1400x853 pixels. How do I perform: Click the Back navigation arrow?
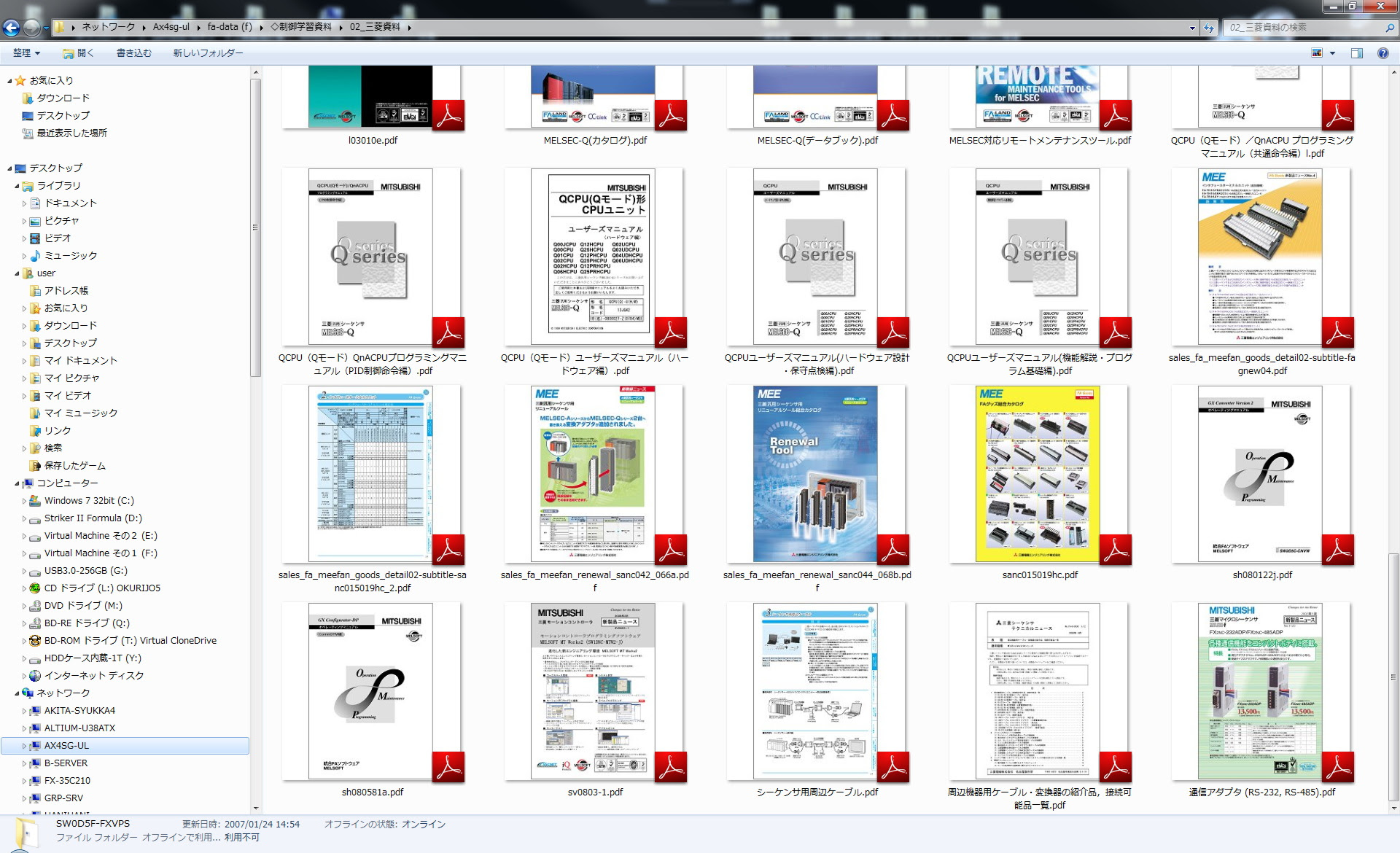pyautogui.click(x=11, y=28)
